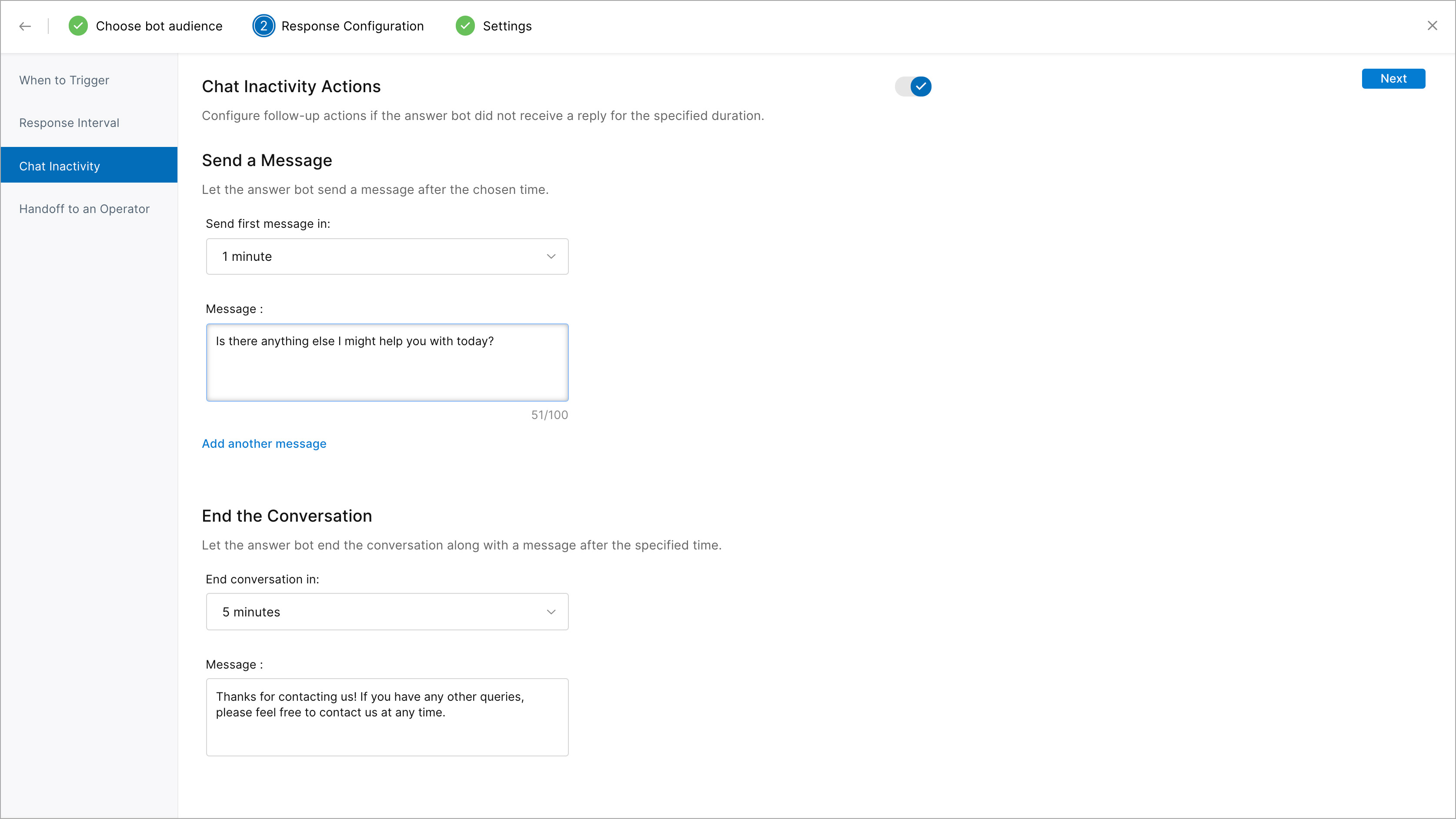Open the Send first message in dropdown
1456x819 pixels.
point(387,256)
